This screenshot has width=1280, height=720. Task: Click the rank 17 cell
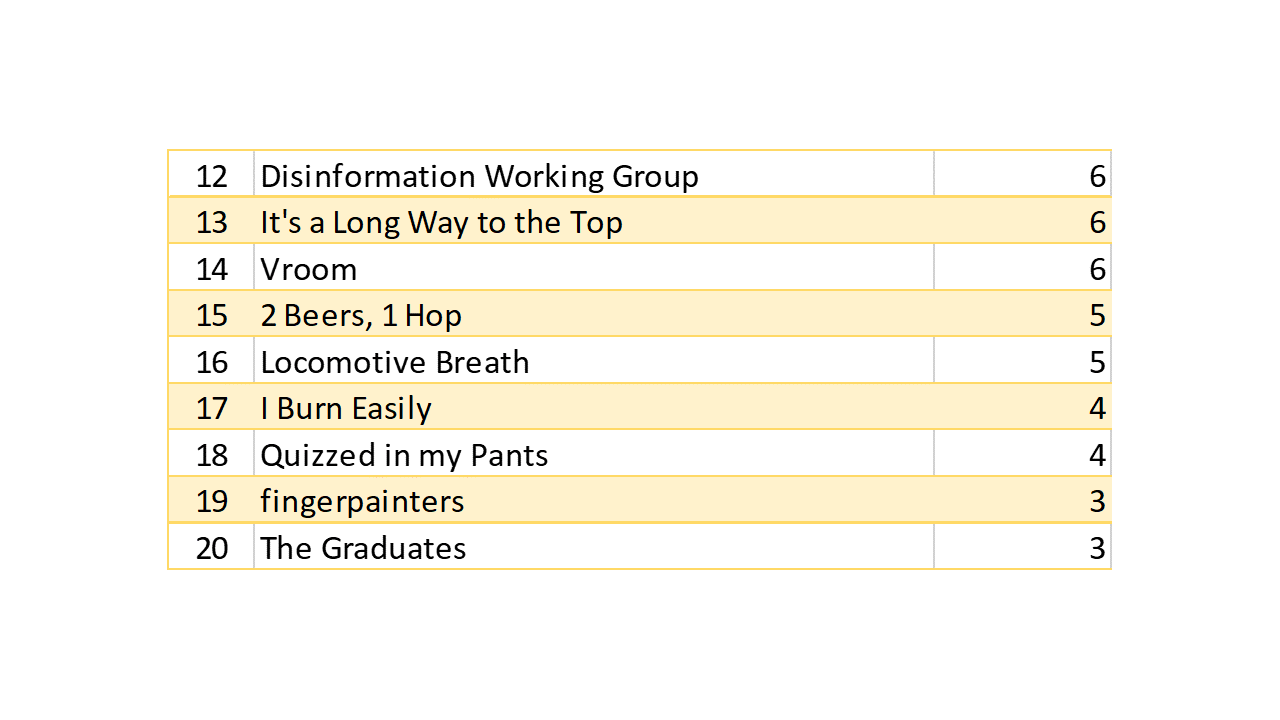[212, 408]
